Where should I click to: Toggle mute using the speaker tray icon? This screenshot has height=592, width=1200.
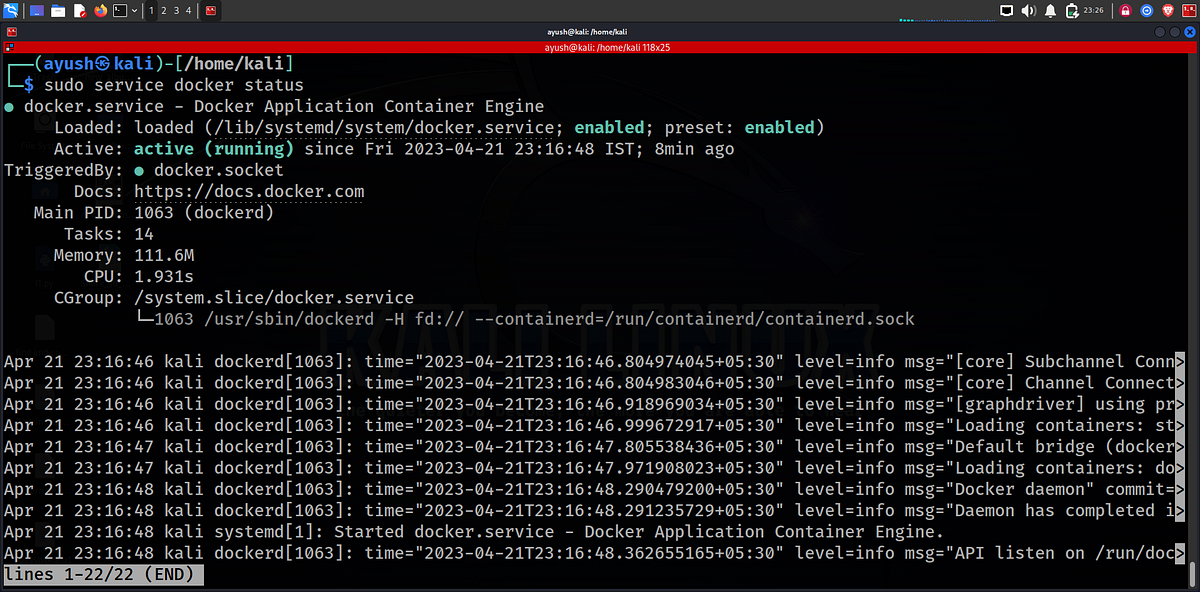pos(1027,11)
